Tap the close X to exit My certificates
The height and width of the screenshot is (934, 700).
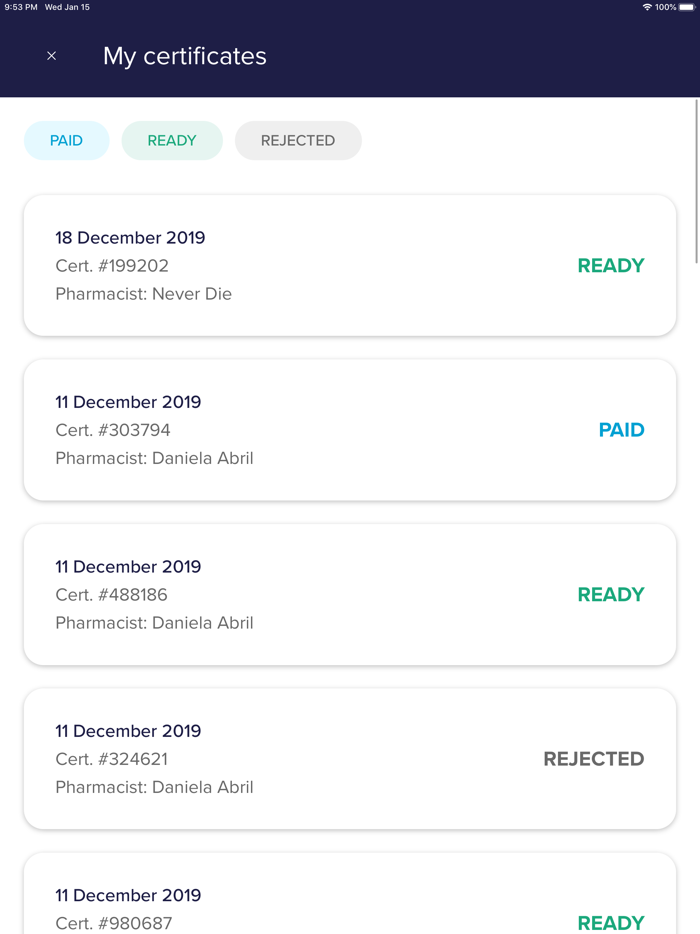(x=51, y=56)
